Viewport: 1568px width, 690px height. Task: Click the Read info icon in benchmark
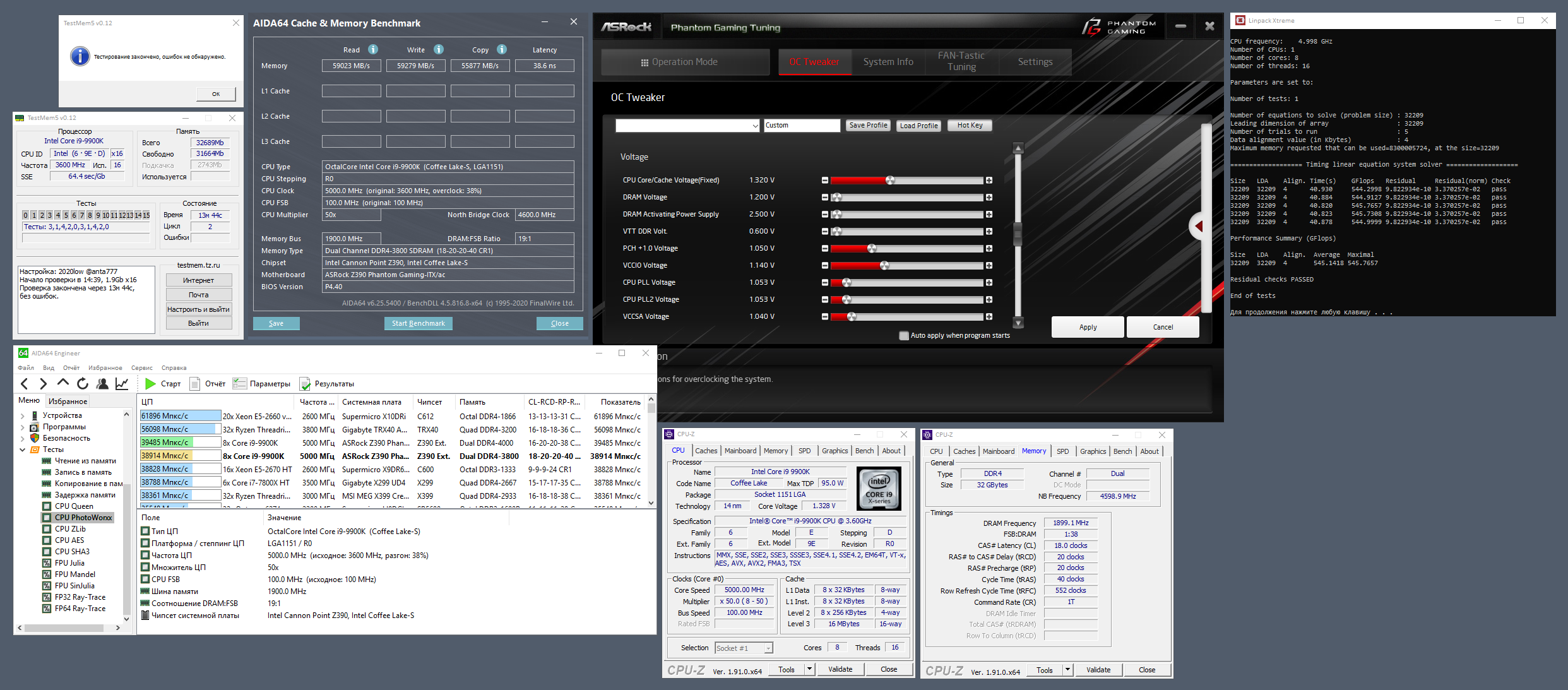coord(373,49)
